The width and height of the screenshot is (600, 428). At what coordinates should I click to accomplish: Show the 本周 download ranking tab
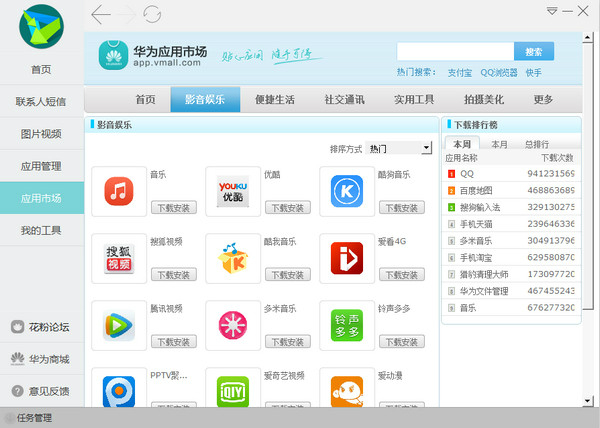(462, 144)
